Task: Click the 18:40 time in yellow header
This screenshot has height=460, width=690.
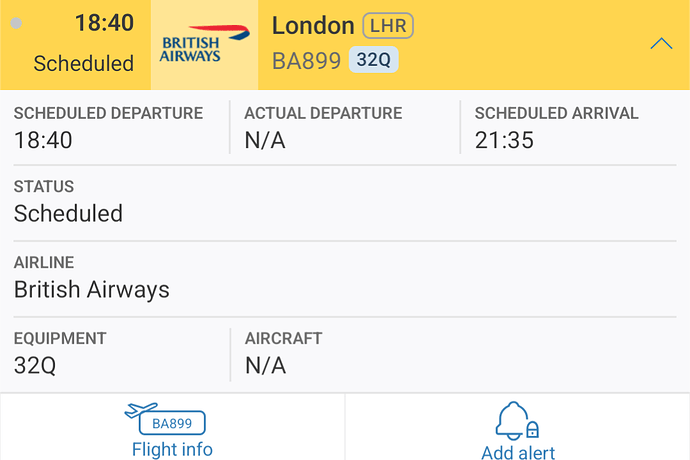Action: 104,23
